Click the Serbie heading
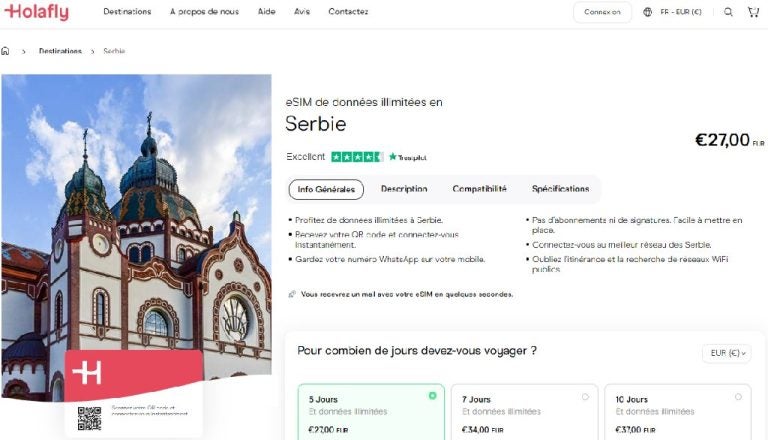Viewport: 768px width, 440px height. tap(315, 124)
